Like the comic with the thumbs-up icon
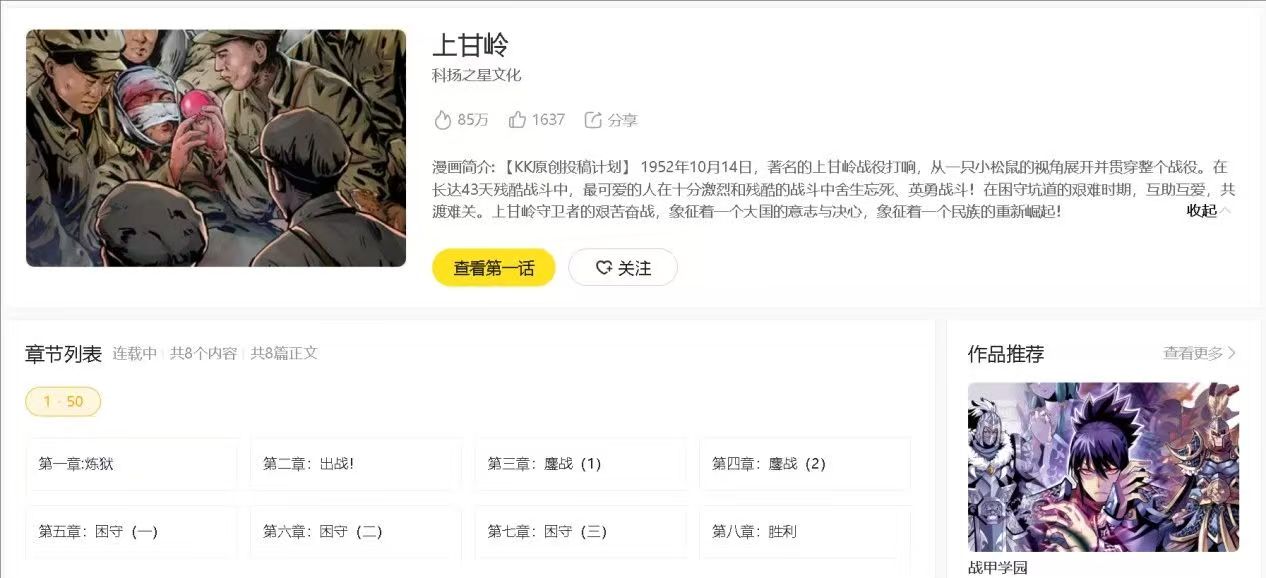The image size is (1266, 578). tap(517, 120)
